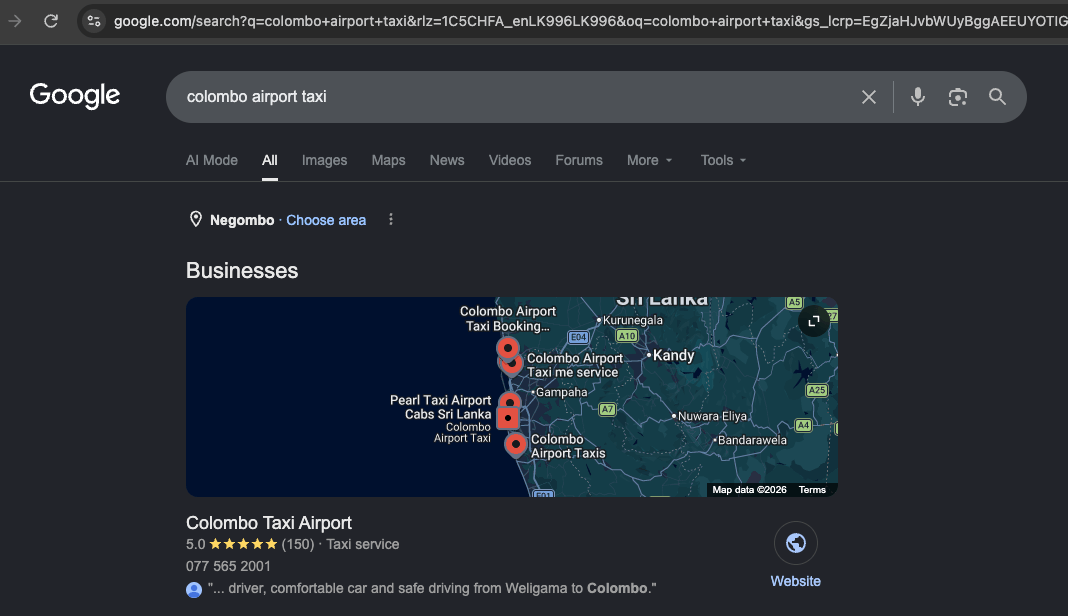Click the five-star rating of Colombo Taxi Airport

[243, 544]
